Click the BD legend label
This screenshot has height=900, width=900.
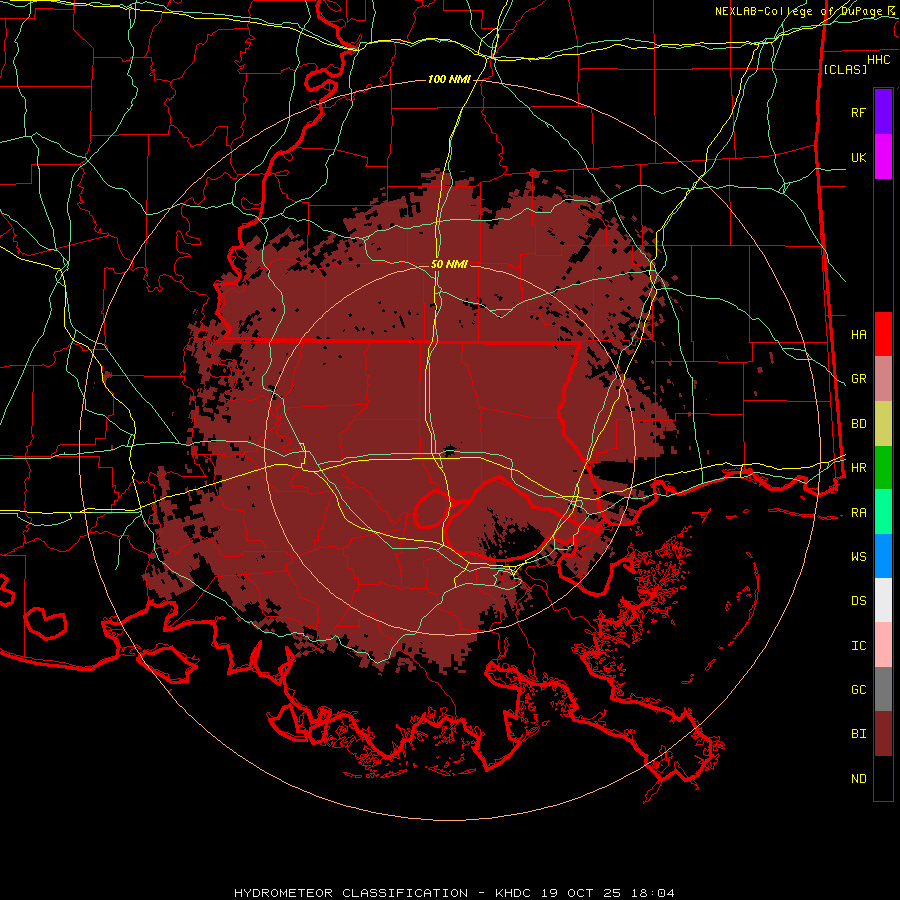(x=858, y=424)
